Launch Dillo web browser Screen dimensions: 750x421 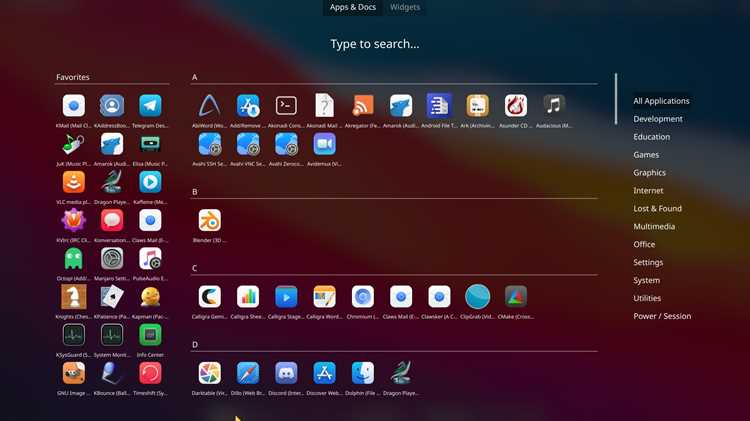248,374
